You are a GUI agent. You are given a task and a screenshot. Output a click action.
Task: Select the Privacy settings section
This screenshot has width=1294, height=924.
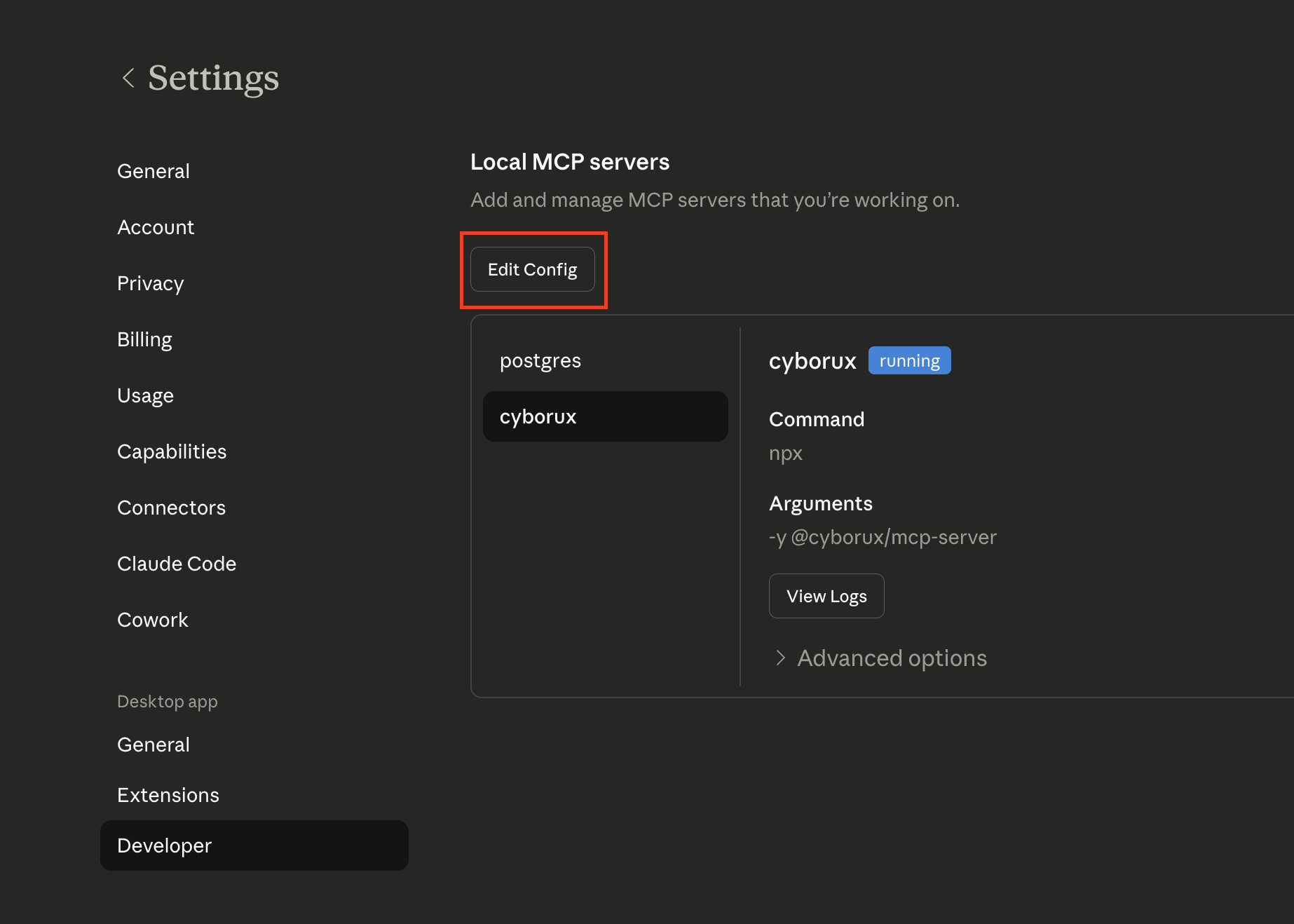pos(150,283)
